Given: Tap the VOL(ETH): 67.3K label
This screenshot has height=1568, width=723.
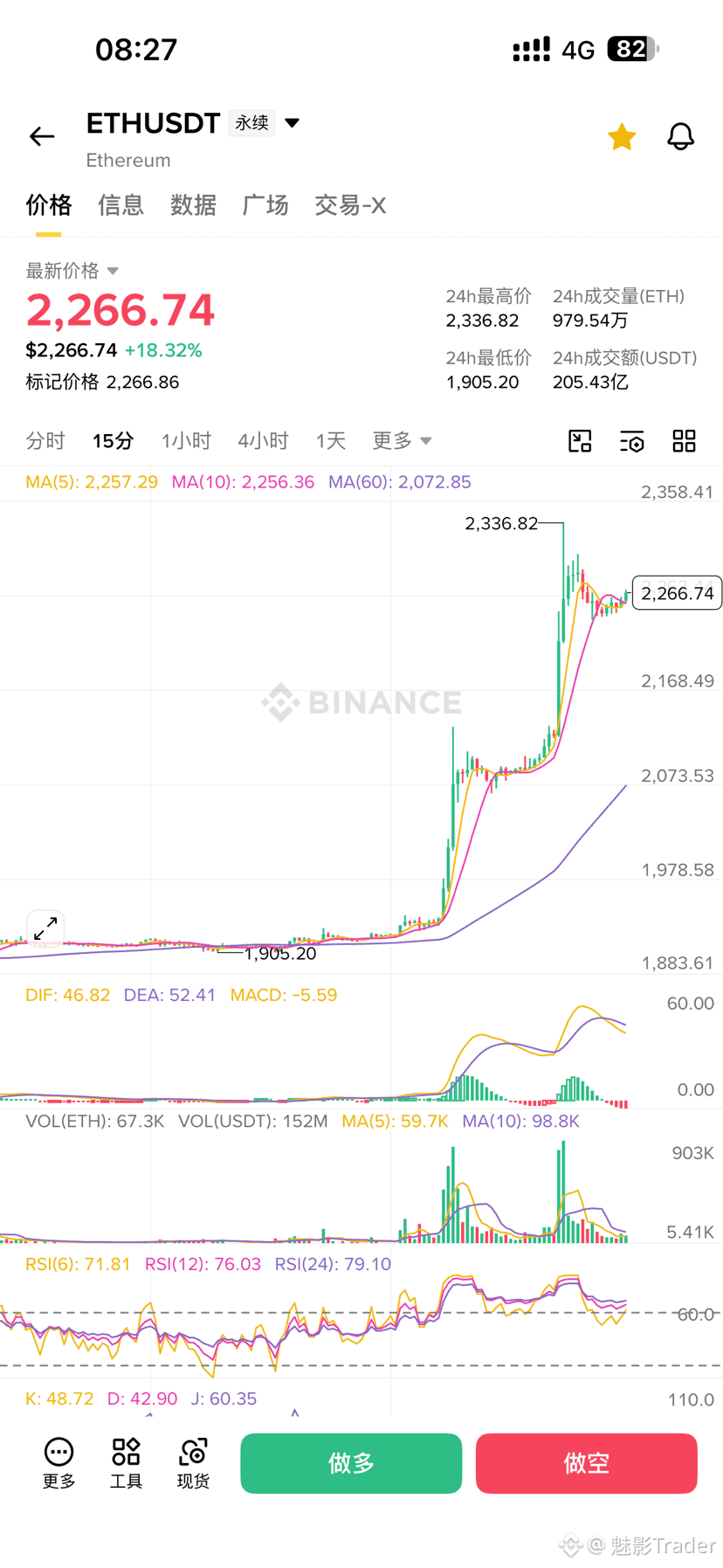Looking at the screenshot, I should point(95,1121).
